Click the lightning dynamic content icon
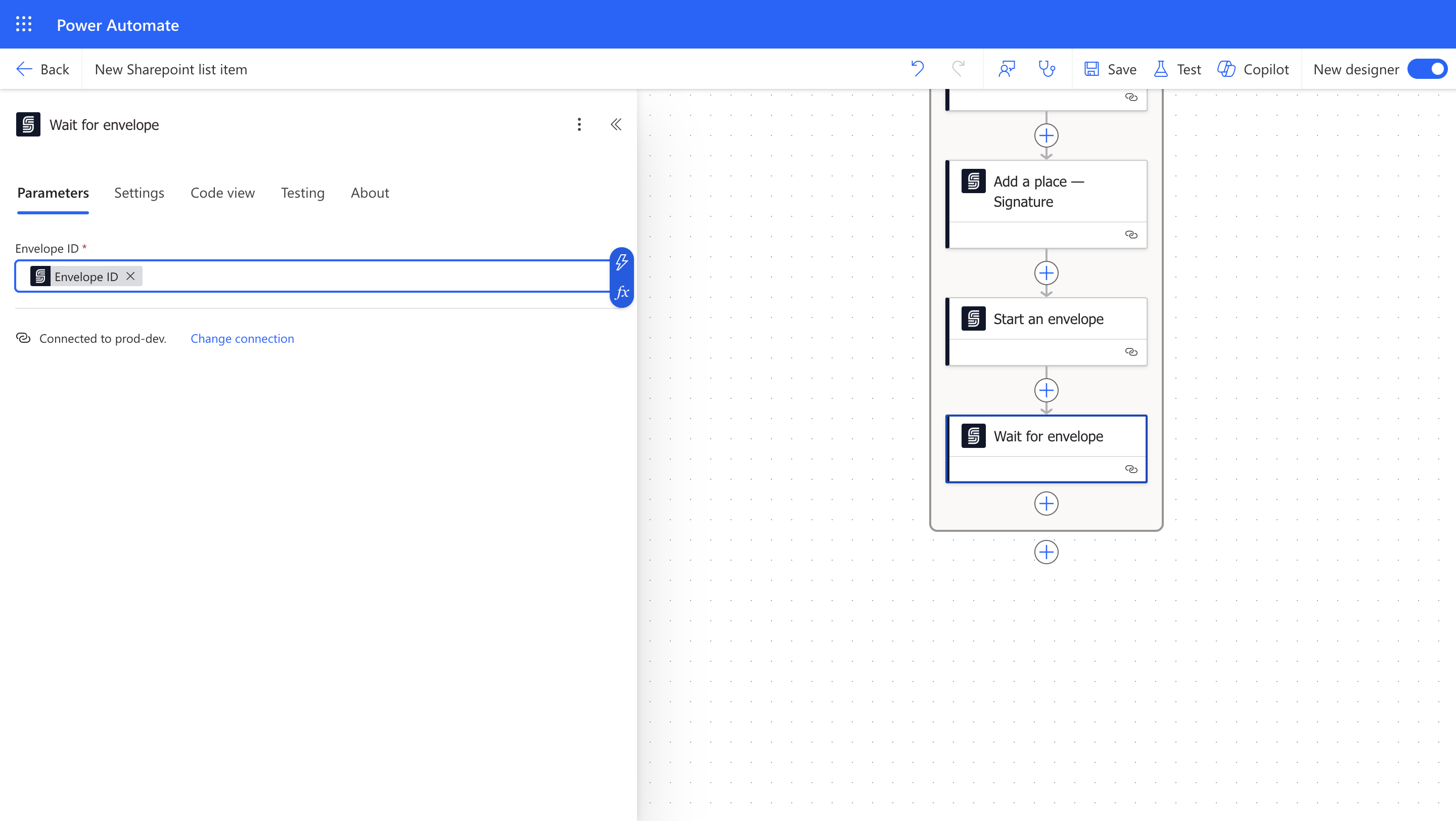 click(x=621, y=262)
